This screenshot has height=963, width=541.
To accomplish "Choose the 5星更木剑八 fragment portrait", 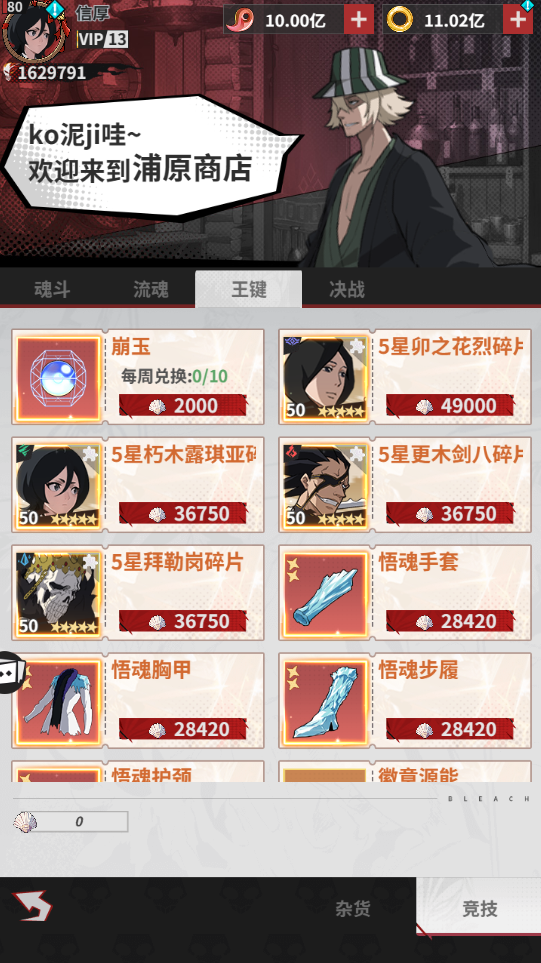I will click(x=325, y=485).
